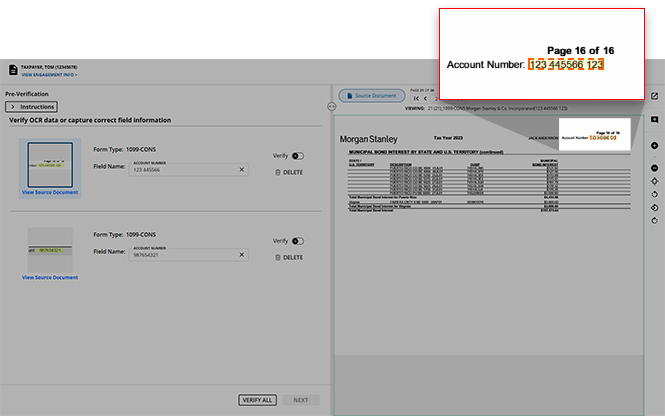Click the panel splitter collapse handle
Viewport: 665px width, 416px height.
(332, 107)
